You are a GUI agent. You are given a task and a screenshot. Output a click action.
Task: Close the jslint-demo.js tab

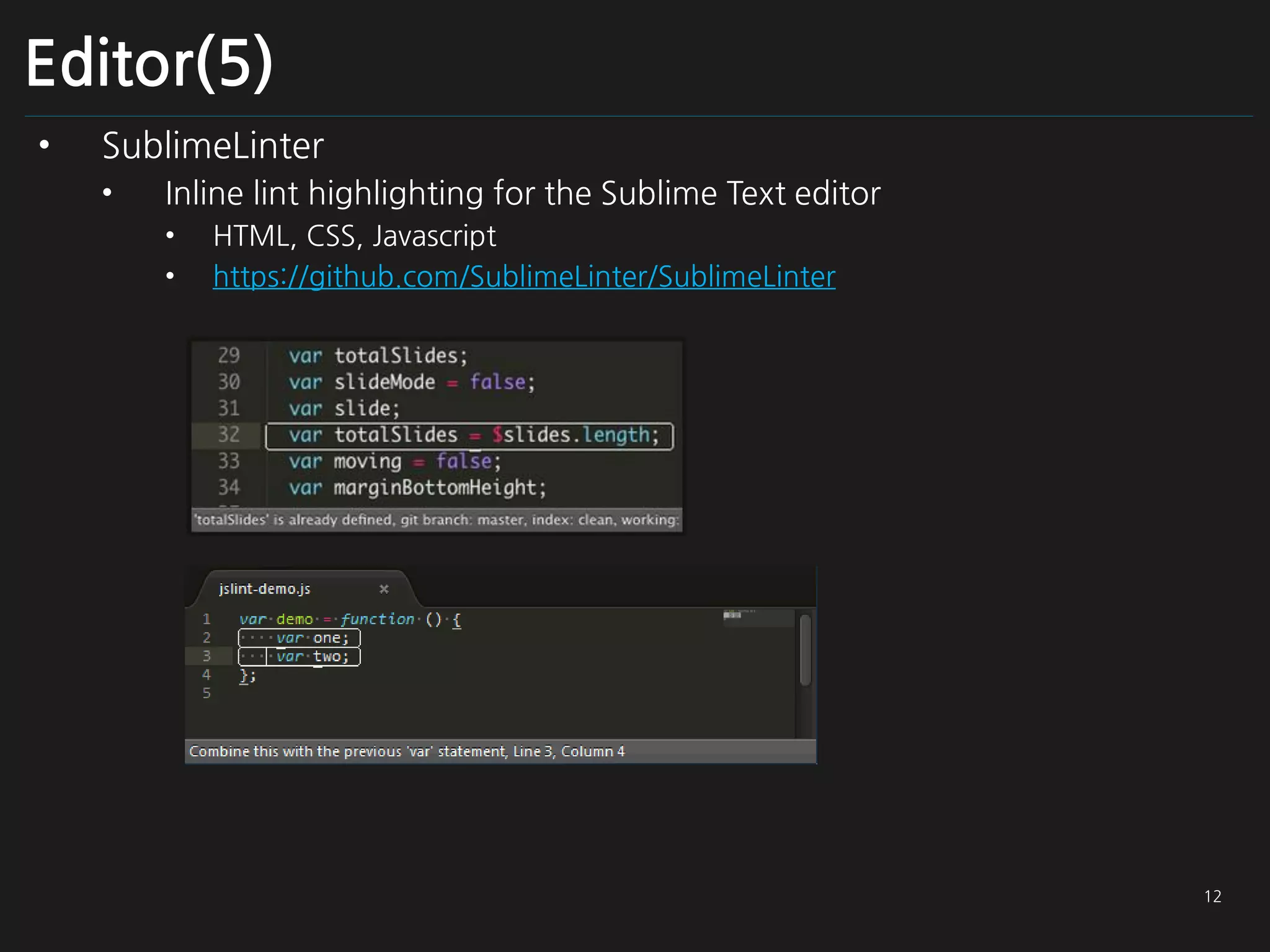click(384, 589)
